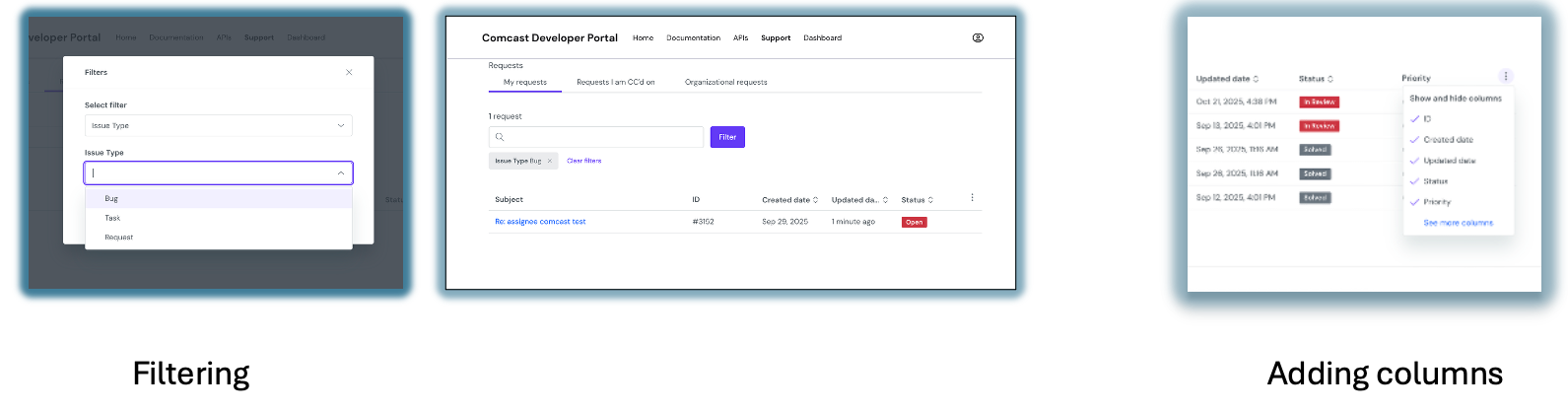Switch to the Organizational requests tab

[x=725, y=82]
